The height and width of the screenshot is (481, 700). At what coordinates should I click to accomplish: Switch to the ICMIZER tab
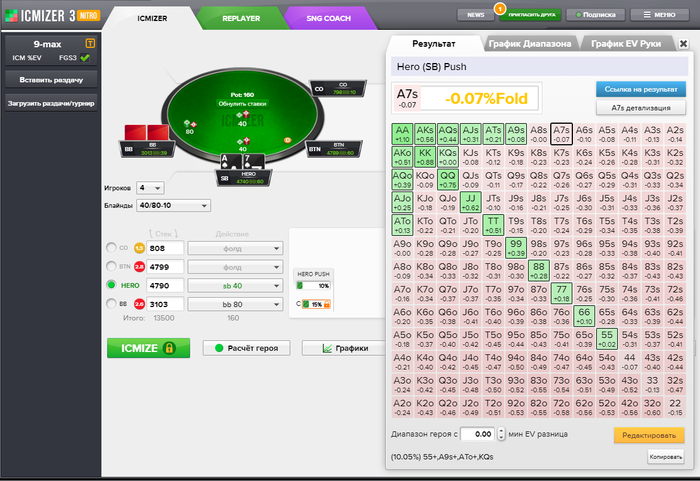tap(152, 18)
